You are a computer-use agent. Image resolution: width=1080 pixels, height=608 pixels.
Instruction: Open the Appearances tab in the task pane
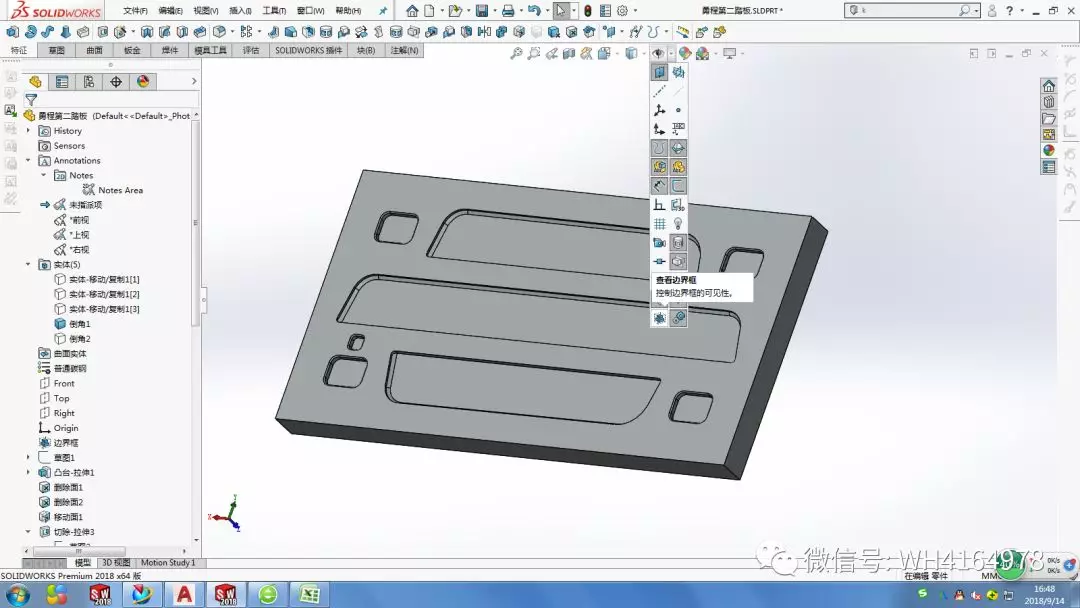coord(1049,151)
